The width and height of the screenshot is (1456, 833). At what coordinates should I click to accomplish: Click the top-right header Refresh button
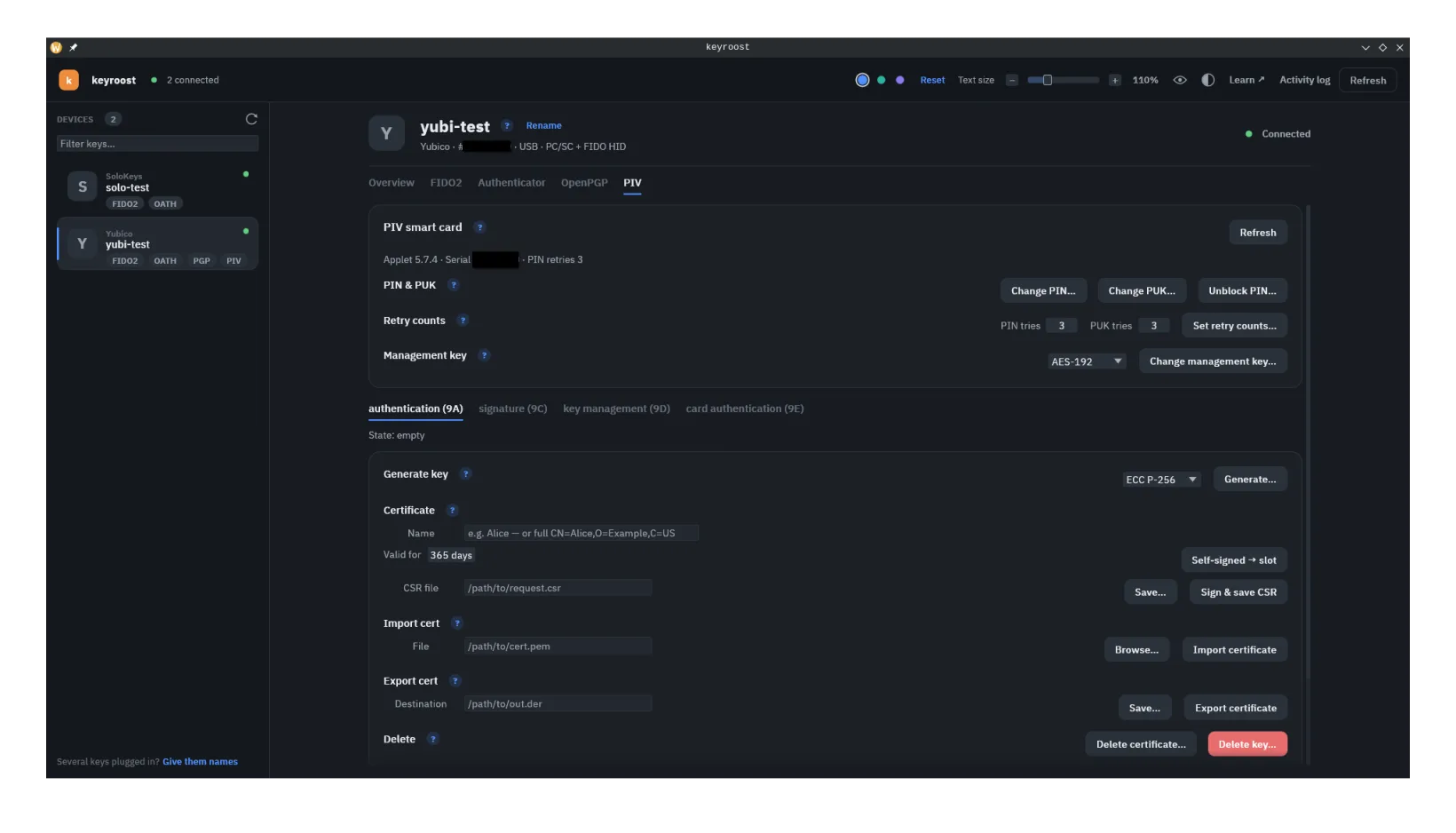coord(1367,80)
